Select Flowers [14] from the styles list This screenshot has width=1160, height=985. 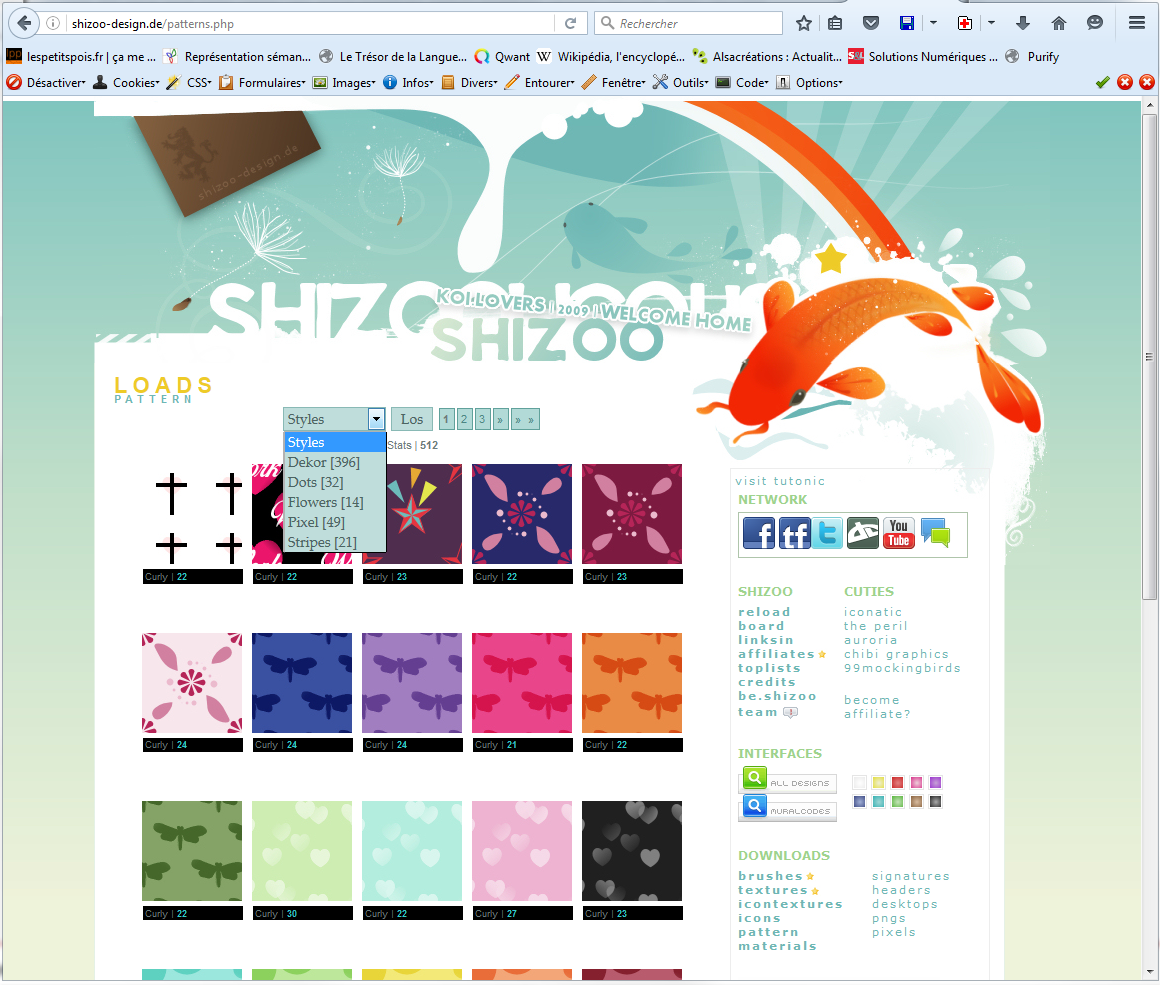pyautogui.click(x=335, y=502)
